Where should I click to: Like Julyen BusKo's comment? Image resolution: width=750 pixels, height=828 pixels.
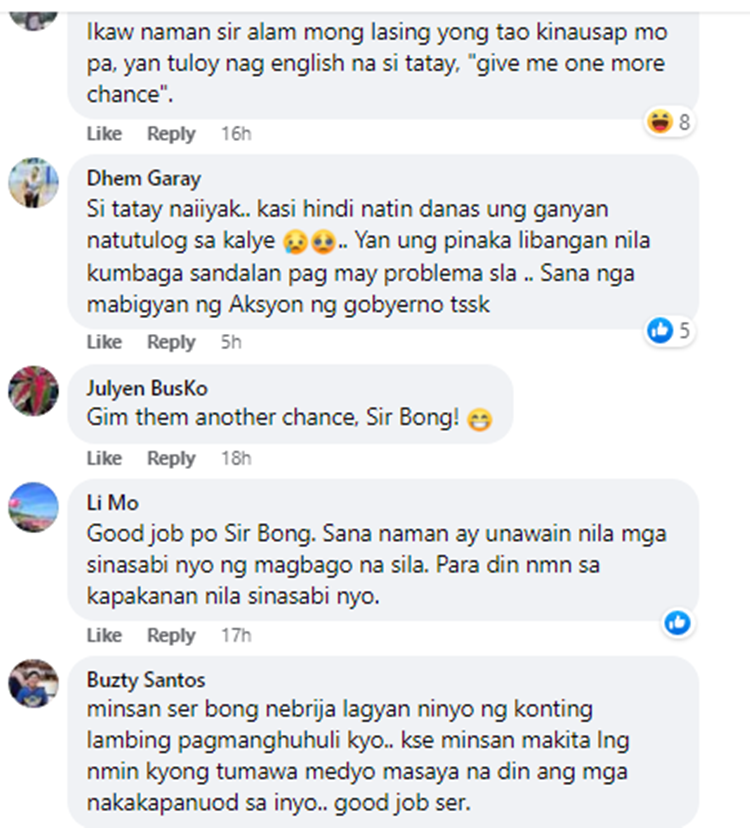pyautogui.click(x=104, y=458)
